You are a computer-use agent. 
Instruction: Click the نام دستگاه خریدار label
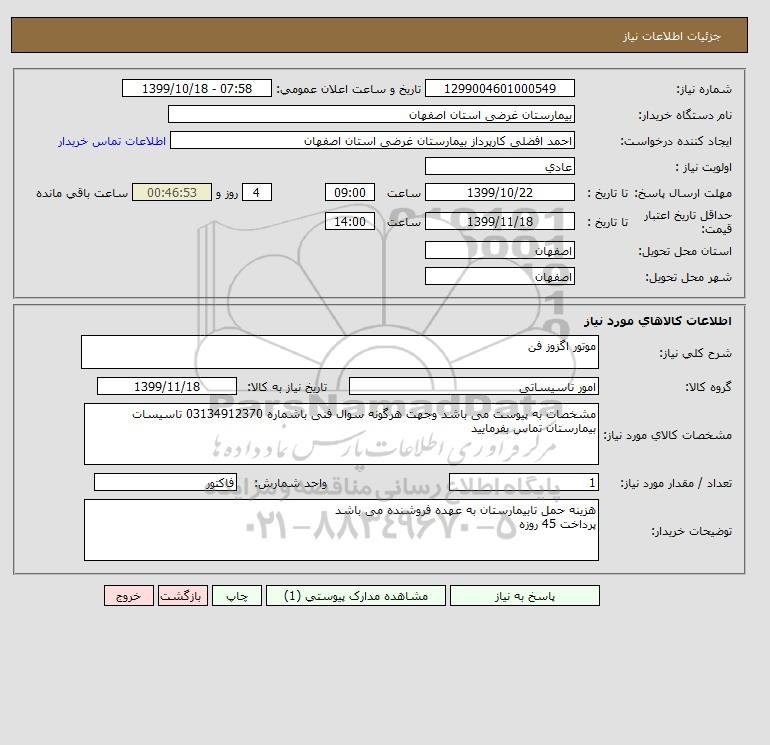685,115
